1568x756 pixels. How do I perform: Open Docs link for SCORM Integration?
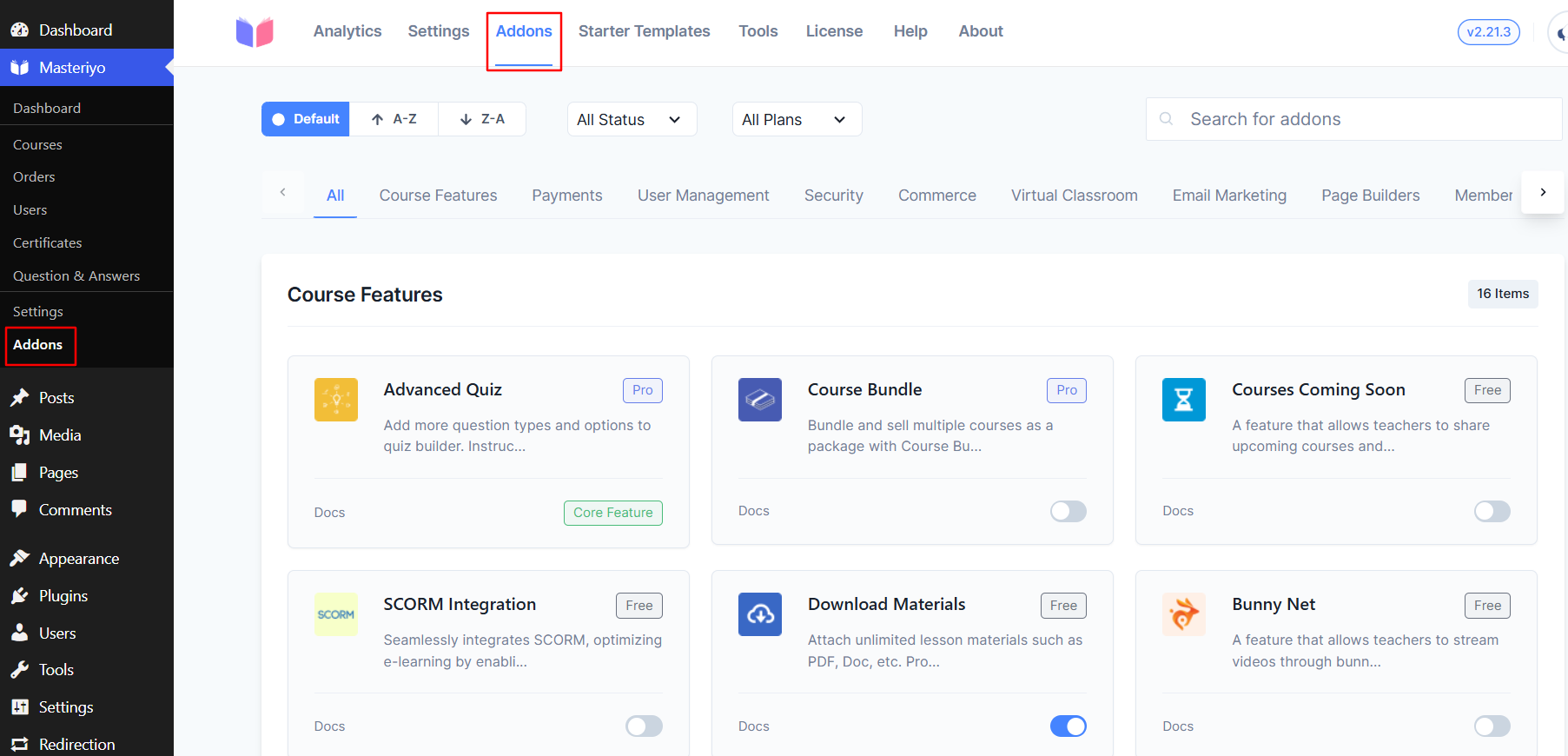coord(329,726)
